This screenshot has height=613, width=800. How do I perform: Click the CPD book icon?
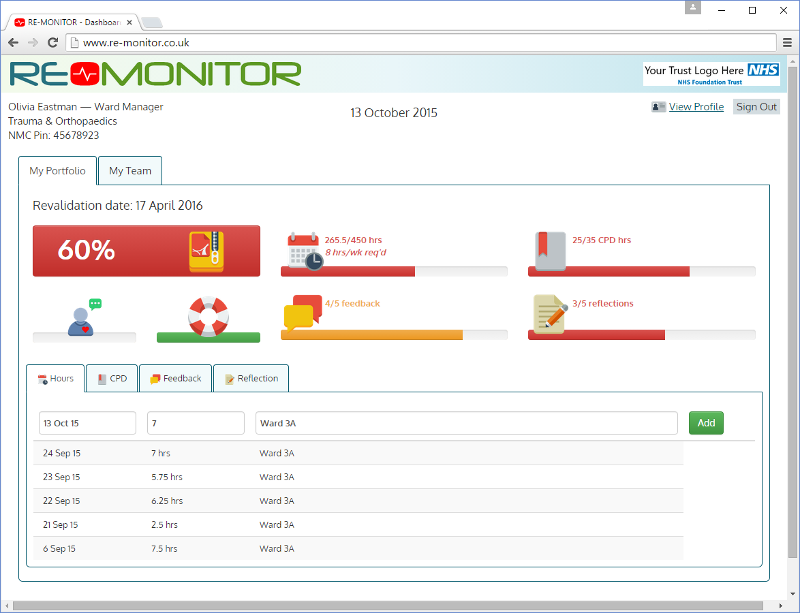pos(550,250)
